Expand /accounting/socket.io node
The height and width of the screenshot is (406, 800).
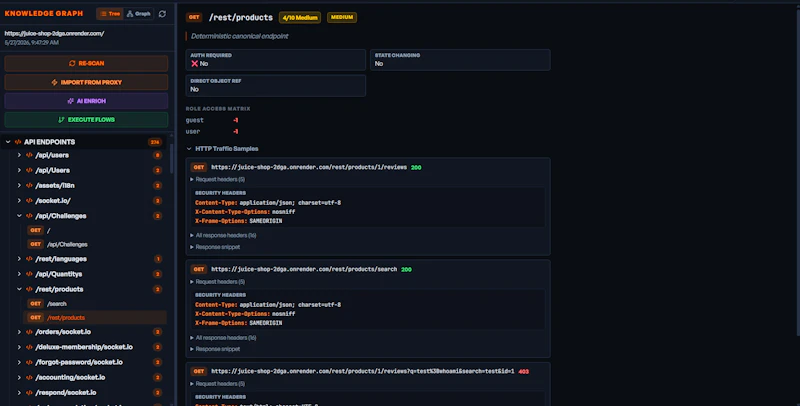19,377
